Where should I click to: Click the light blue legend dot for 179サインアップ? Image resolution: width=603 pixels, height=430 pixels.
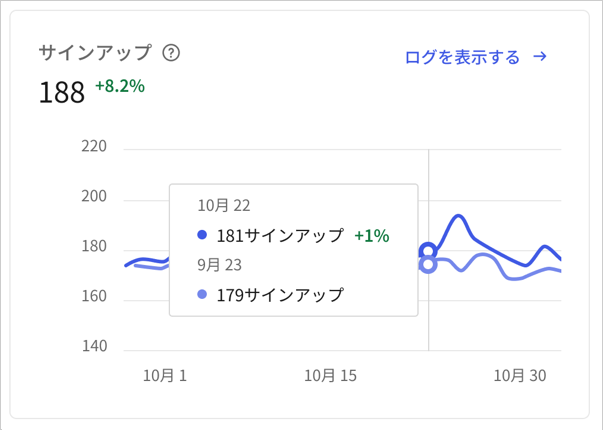[202, 295]
